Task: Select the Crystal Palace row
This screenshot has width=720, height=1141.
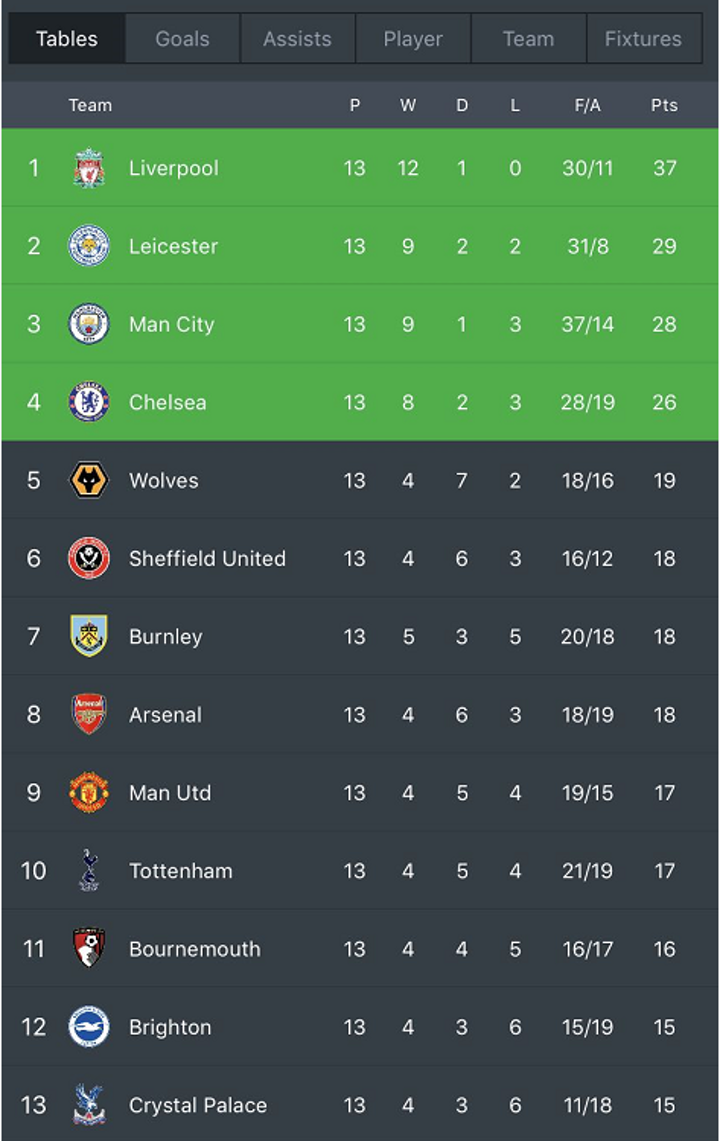Action: 360,1105
